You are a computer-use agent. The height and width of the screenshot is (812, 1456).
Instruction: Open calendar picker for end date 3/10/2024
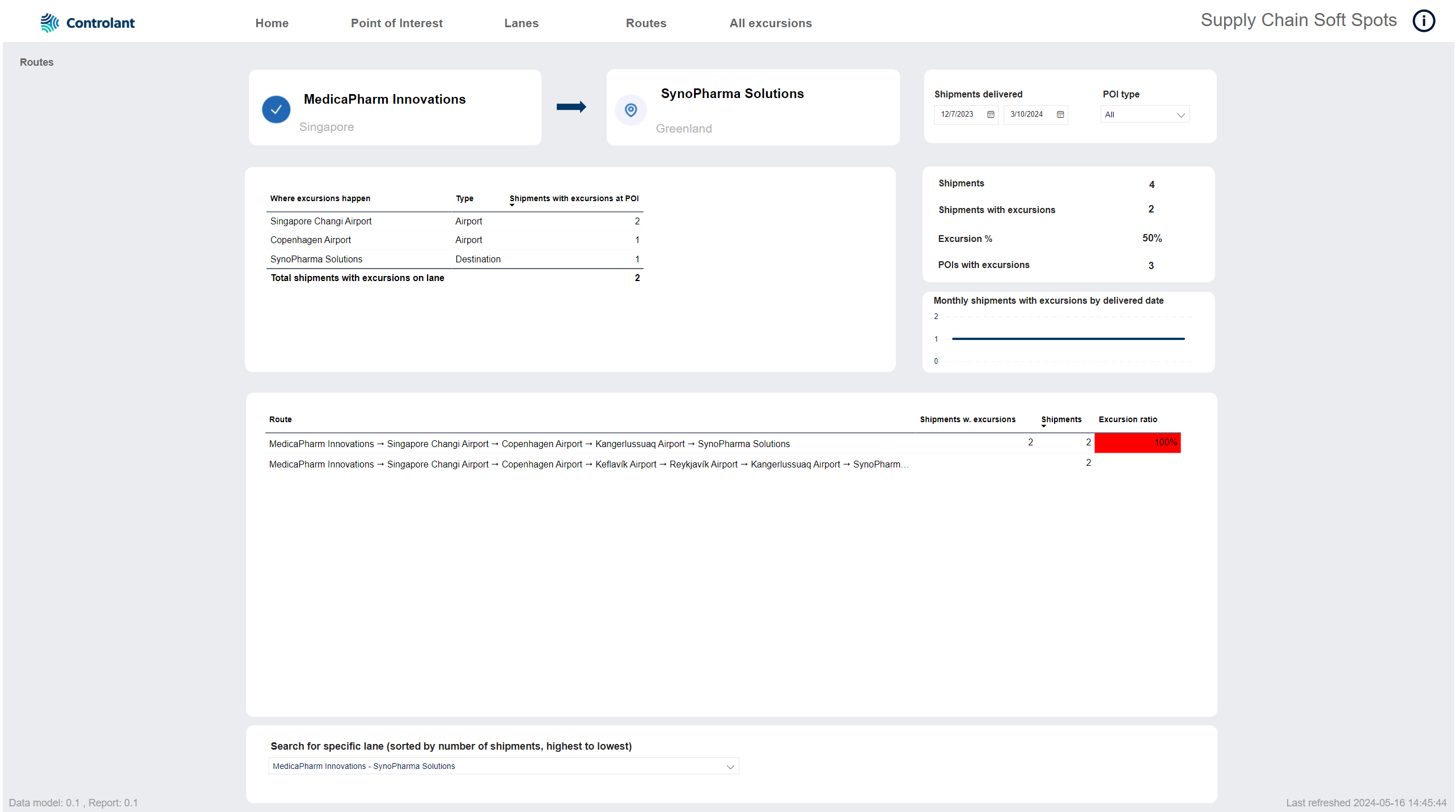(1060, 114)
